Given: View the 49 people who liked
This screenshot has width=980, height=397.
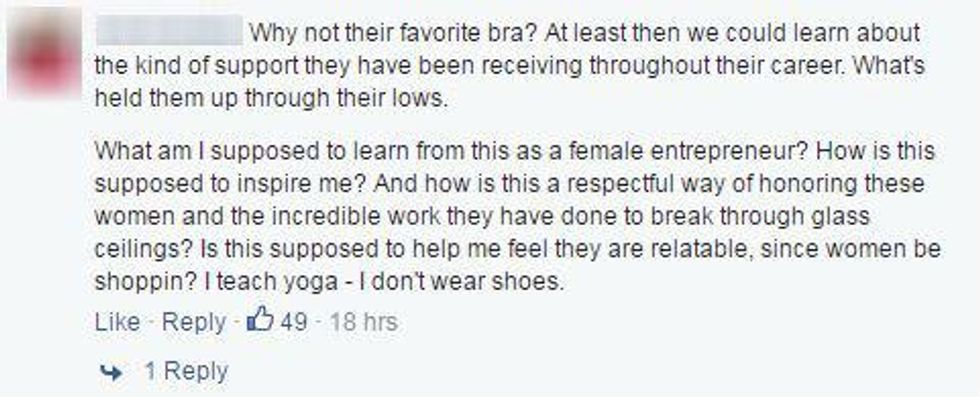Looking at the screenshot, I should 294,322.
